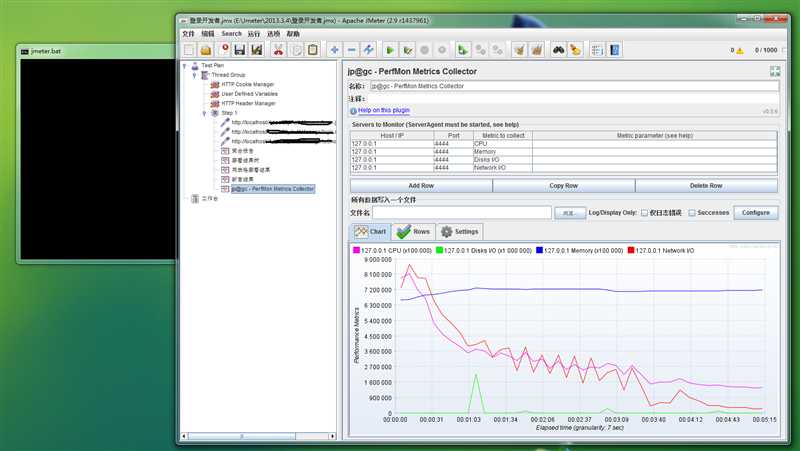
Task: Click Remote Start All toolbar icon
Action: [x=463, y=50]
